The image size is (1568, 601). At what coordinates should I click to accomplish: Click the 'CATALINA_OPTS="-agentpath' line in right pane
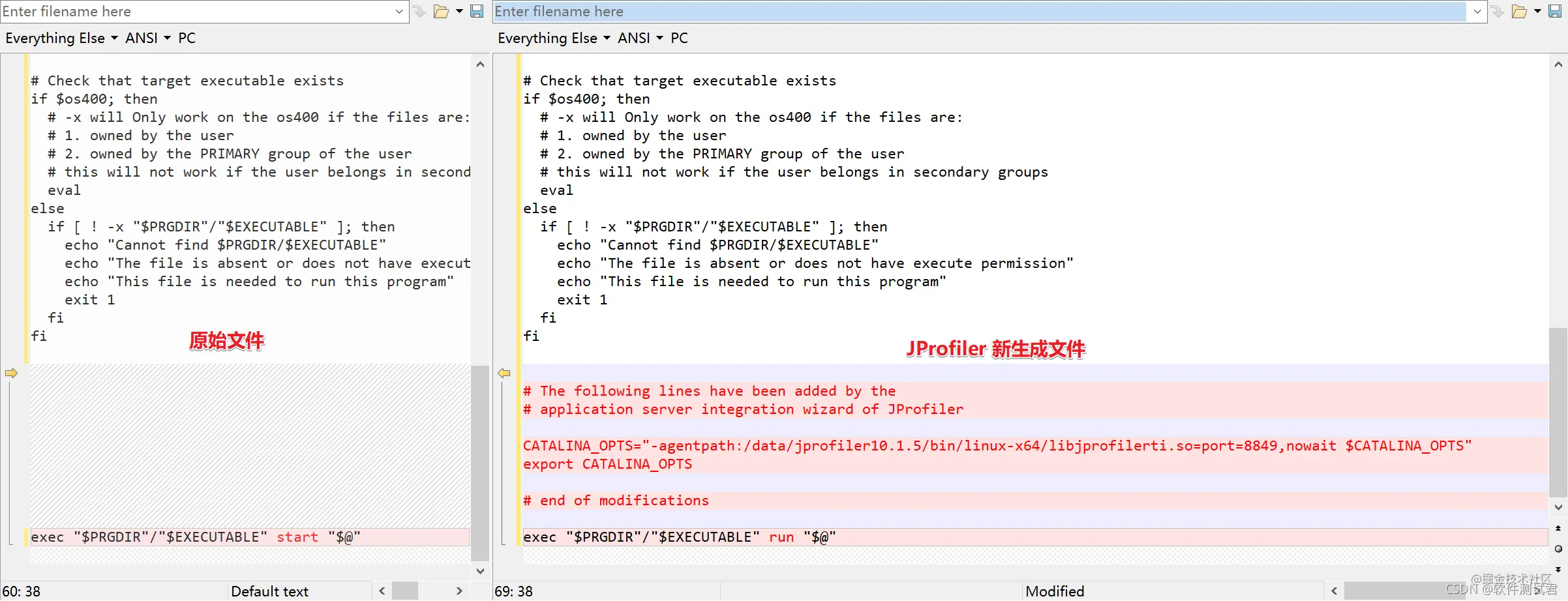pos(997,446)
